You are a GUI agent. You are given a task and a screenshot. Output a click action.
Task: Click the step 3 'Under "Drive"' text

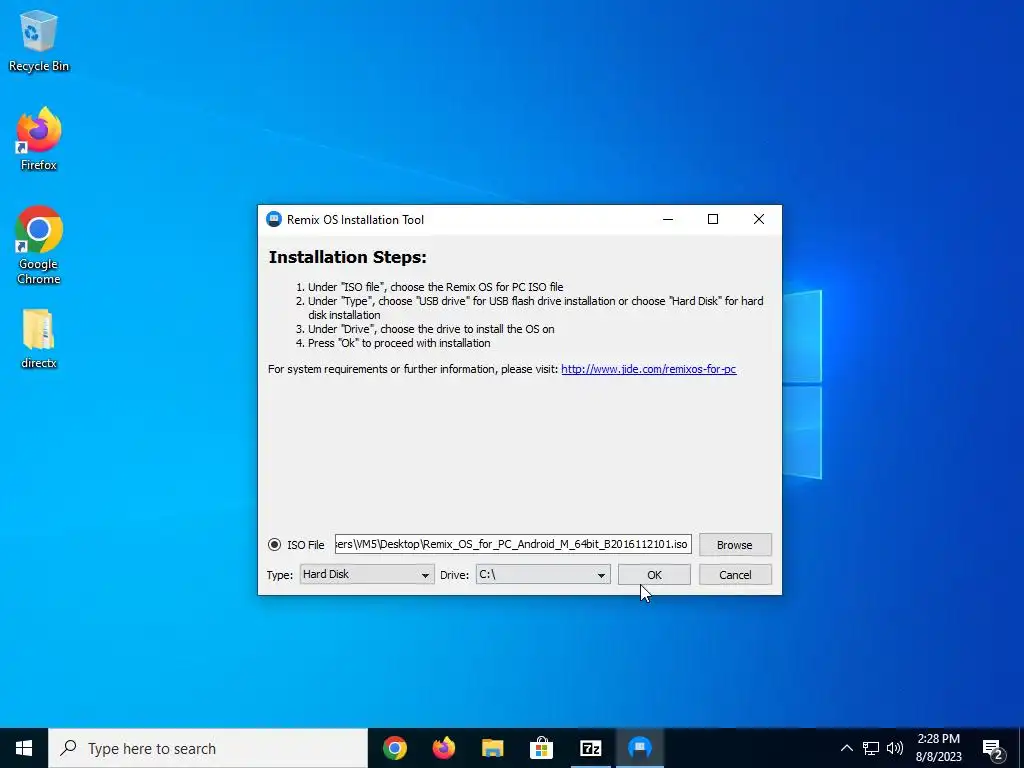pyautogui.click(x=431, y=329)
